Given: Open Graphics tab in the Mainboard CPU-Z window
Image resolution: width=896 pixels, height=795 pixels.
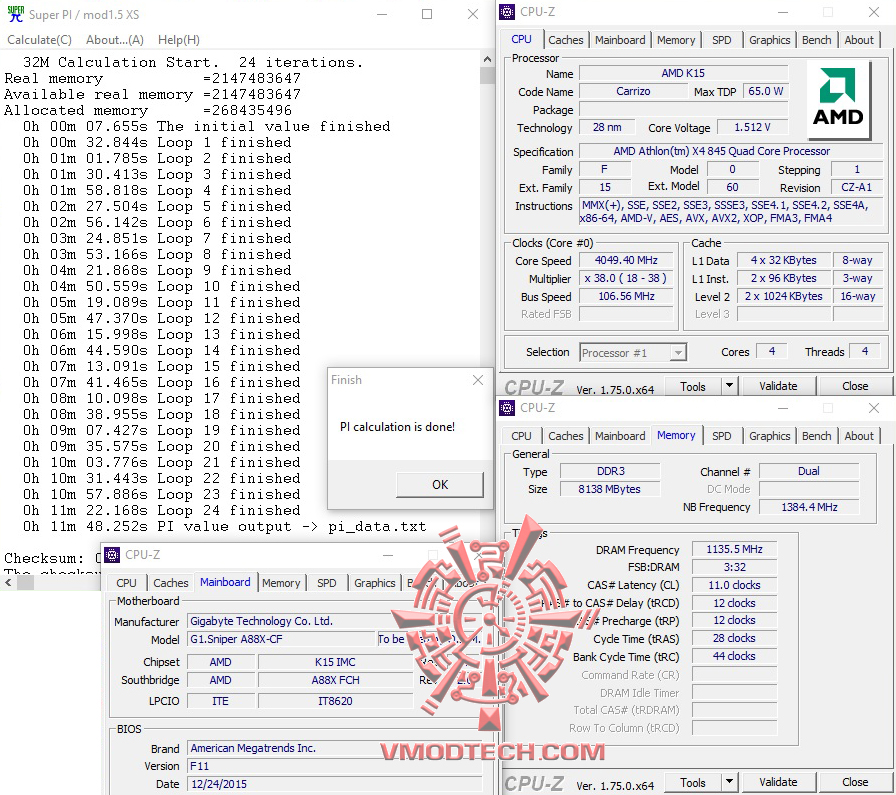Looking at the screenshot, I should click(x=374, y=583).
